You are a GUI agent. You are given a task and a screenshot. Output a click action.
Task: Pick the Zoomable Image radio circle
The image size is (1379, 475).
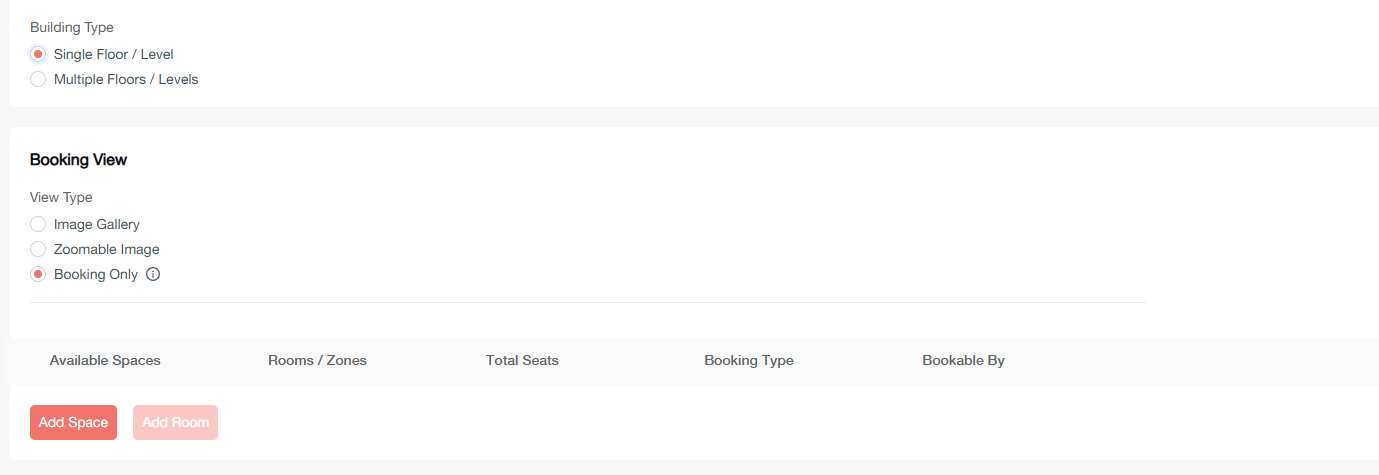(38, 249)
